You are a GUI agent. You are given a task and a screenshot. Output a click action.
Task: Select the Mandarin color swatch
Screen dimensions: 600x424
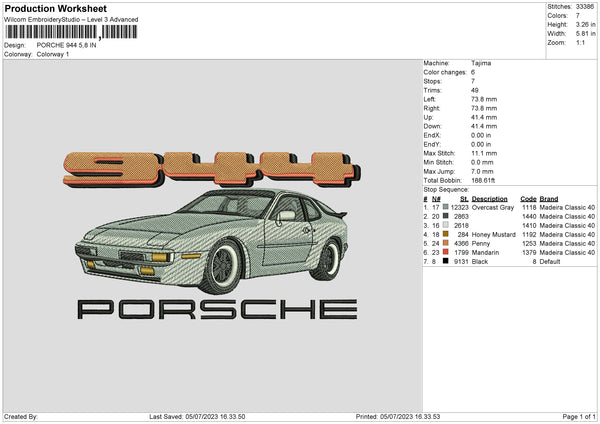(444, 252)
